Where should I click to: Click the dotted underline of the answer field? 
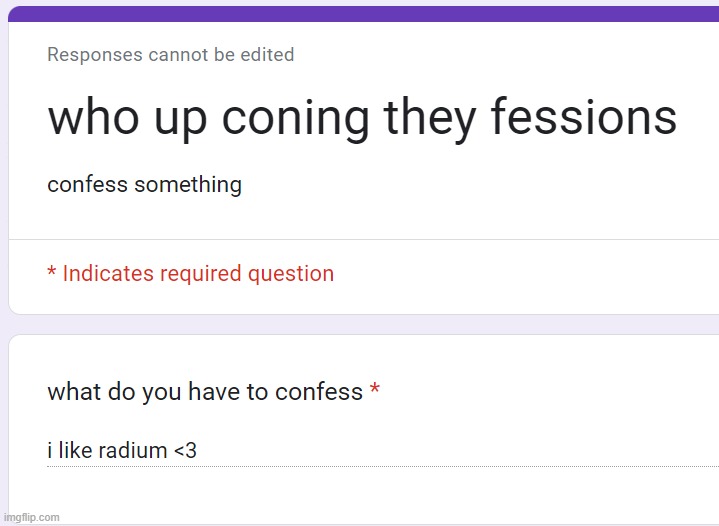(383, 466)
